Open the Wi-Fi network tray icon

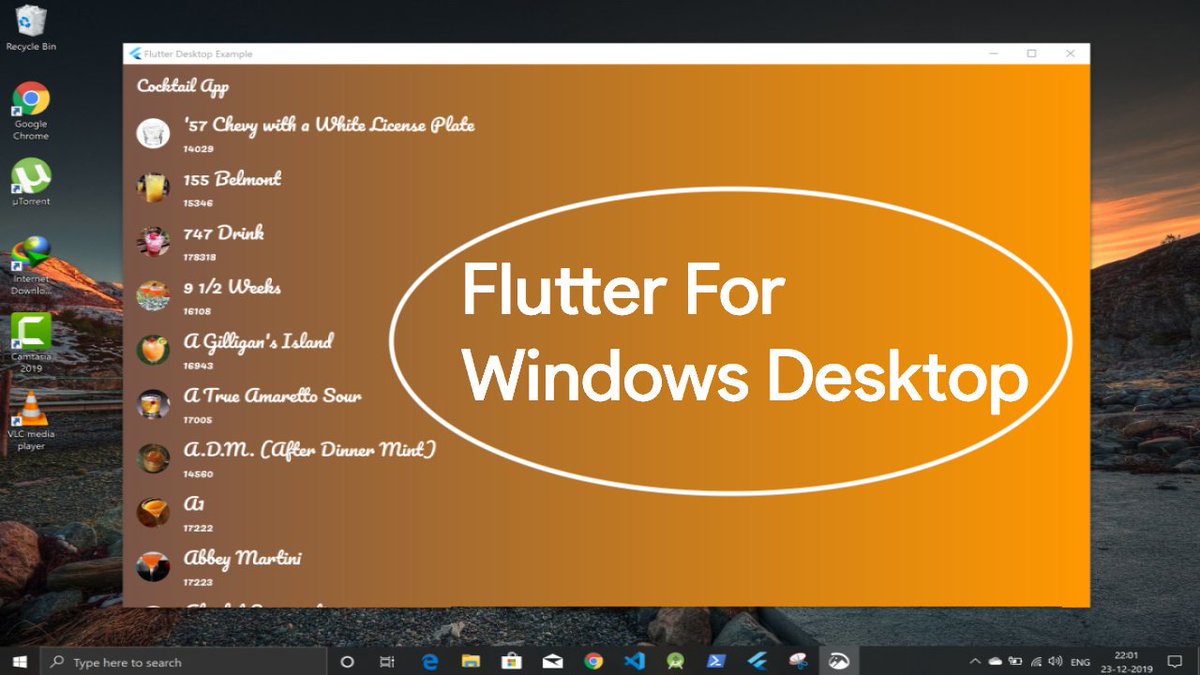tap(1036, 661)
